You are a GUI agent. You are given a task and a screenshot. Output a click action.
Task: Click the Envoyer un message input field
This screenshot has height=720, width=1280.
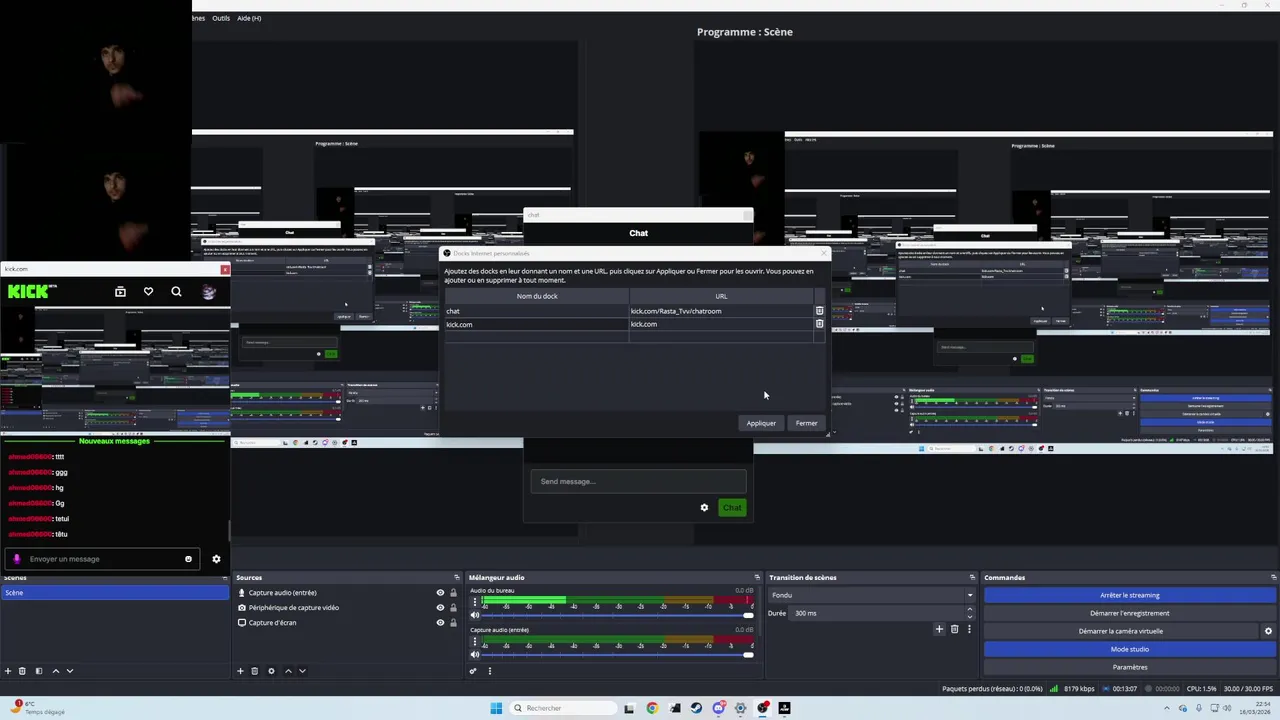coord(104,559)
